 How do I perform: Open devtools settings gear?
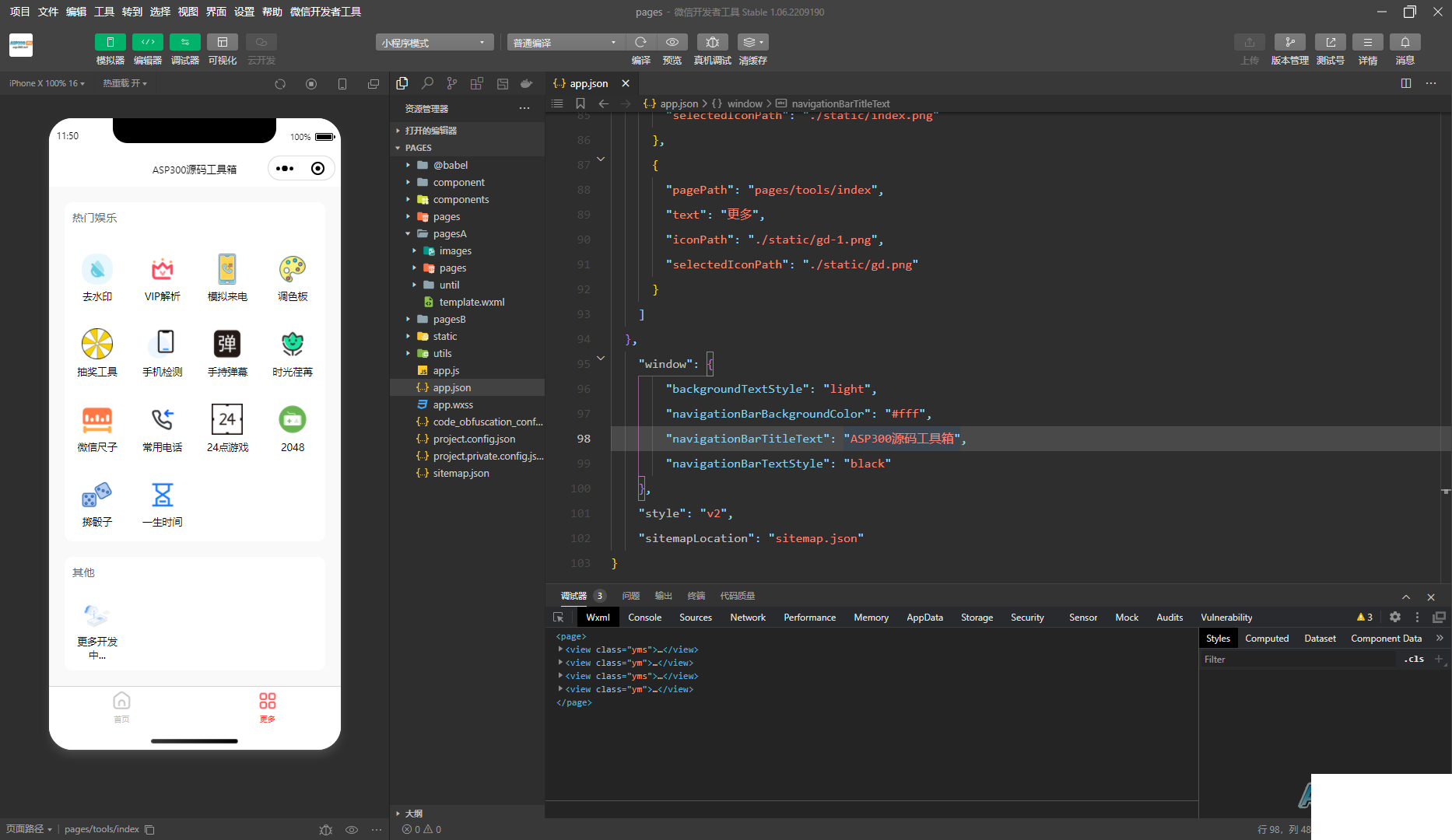[1395, 617]
